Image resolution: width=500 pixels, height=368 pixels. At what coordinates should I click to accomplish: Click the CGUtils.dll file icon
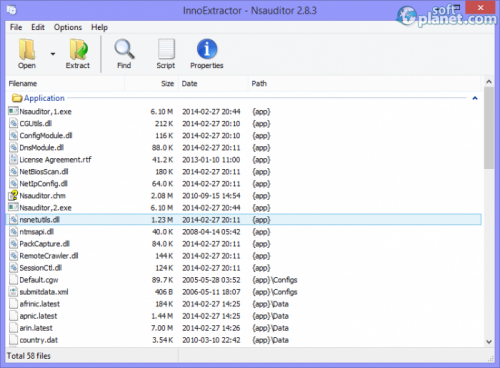13,123
